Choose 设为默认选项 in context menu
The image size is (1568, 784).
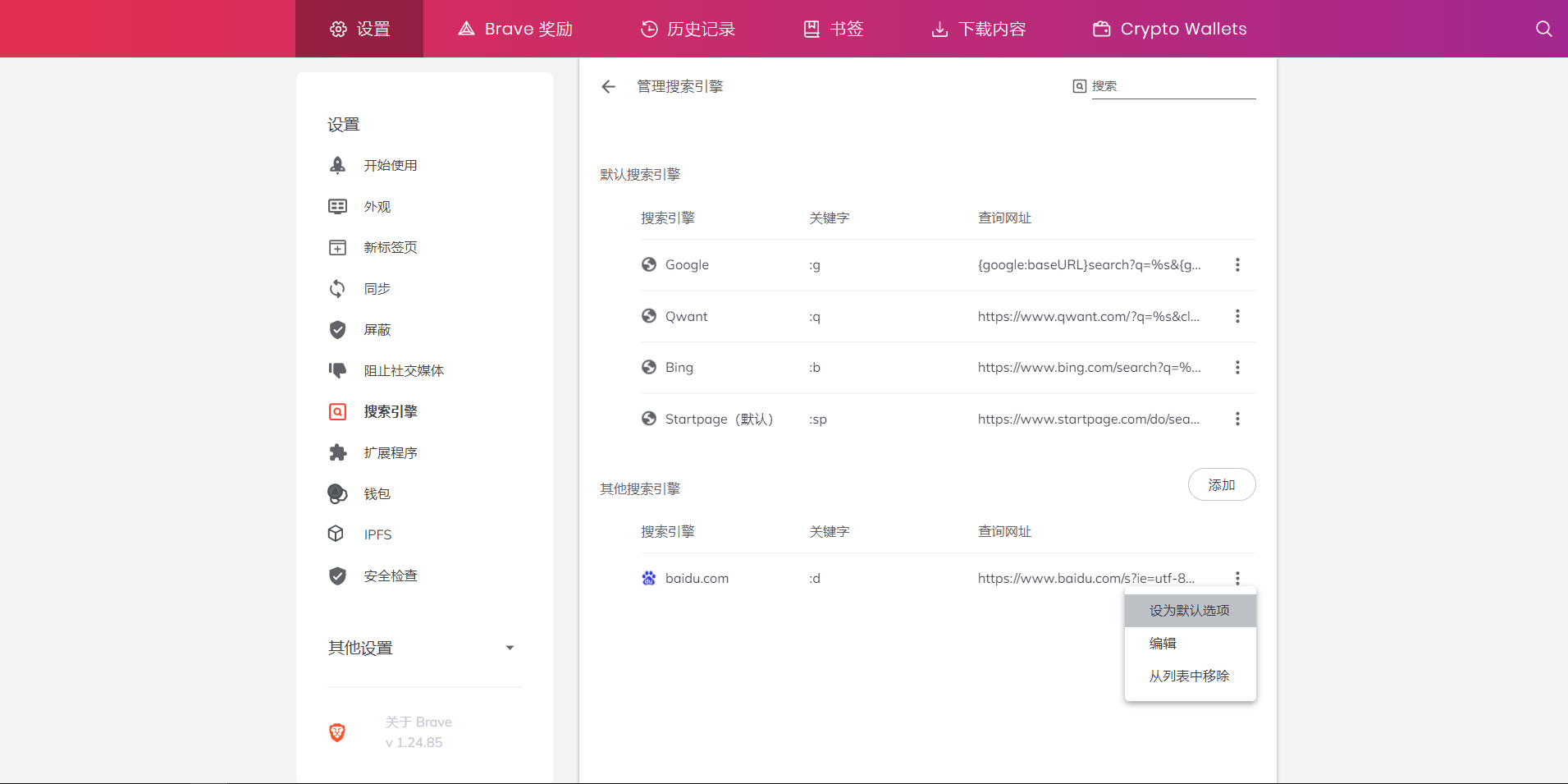[1191, 611]
